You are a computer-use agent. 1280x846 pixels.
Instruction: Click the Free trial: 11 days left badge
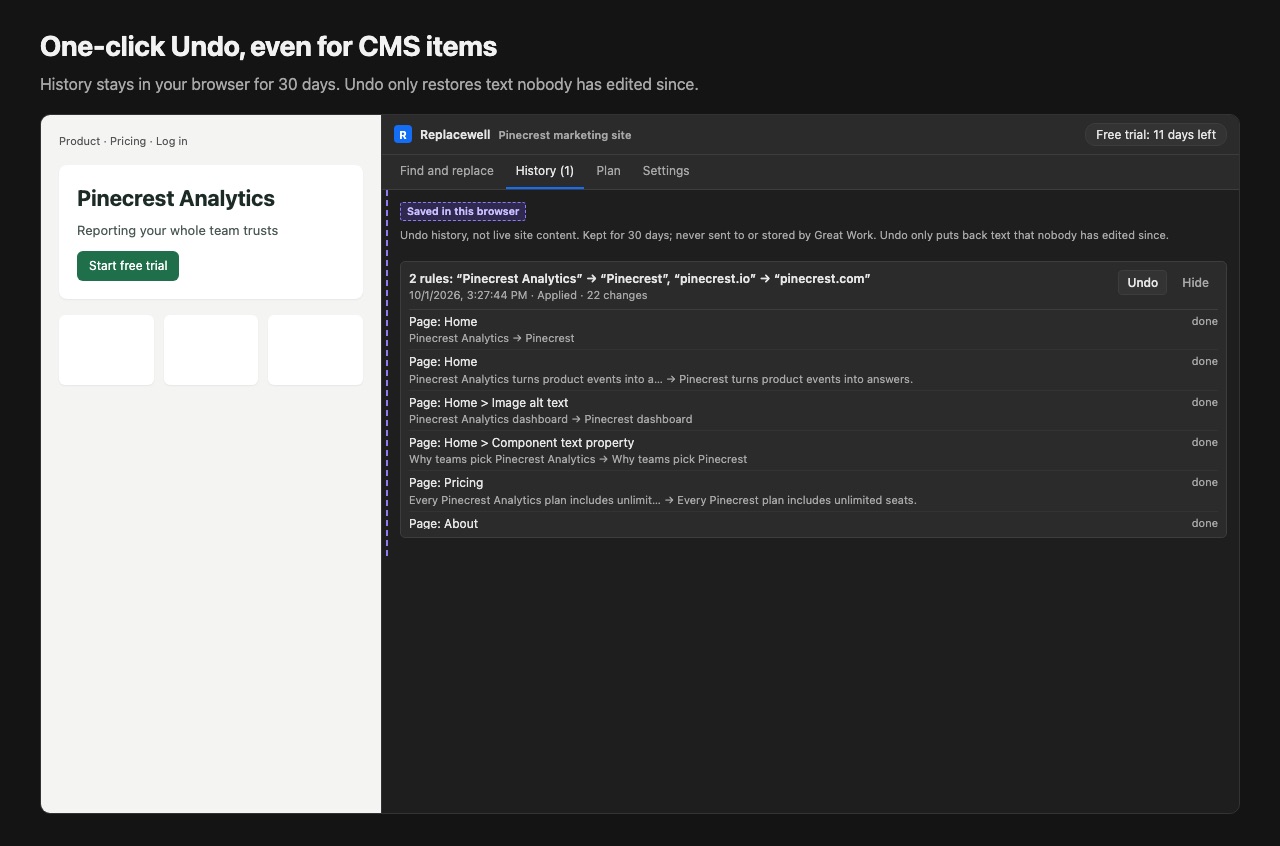1156,135
